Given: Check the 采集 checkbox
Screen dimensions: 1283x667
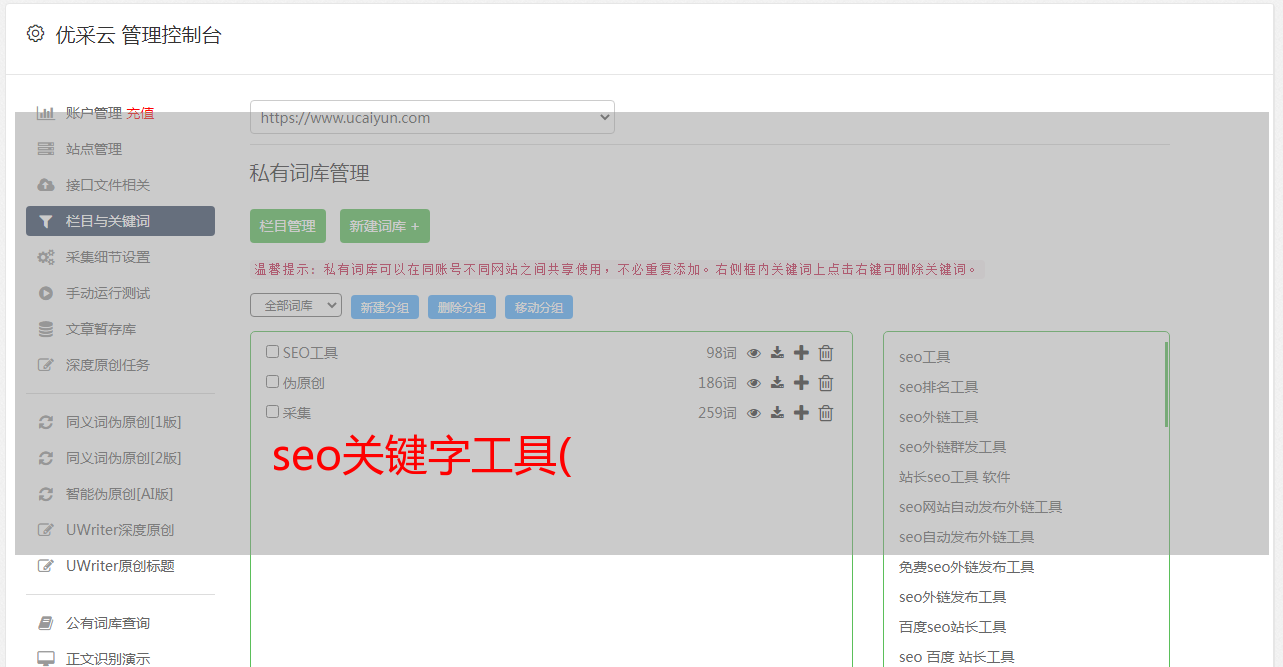Looking at the screenshot, I should [272, 412].
